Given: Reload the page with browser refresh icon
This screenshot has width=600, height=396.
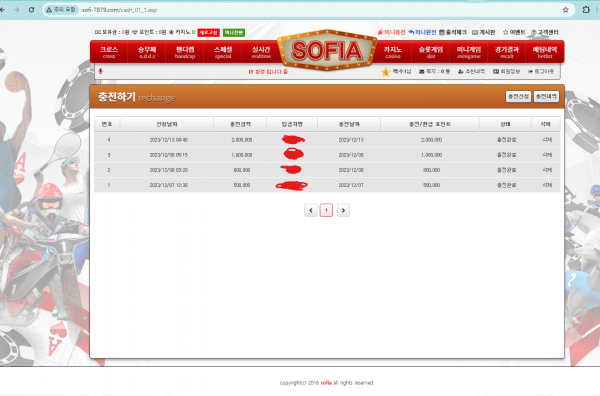Looking at the screenshot, I should click(x=31, y=10).
